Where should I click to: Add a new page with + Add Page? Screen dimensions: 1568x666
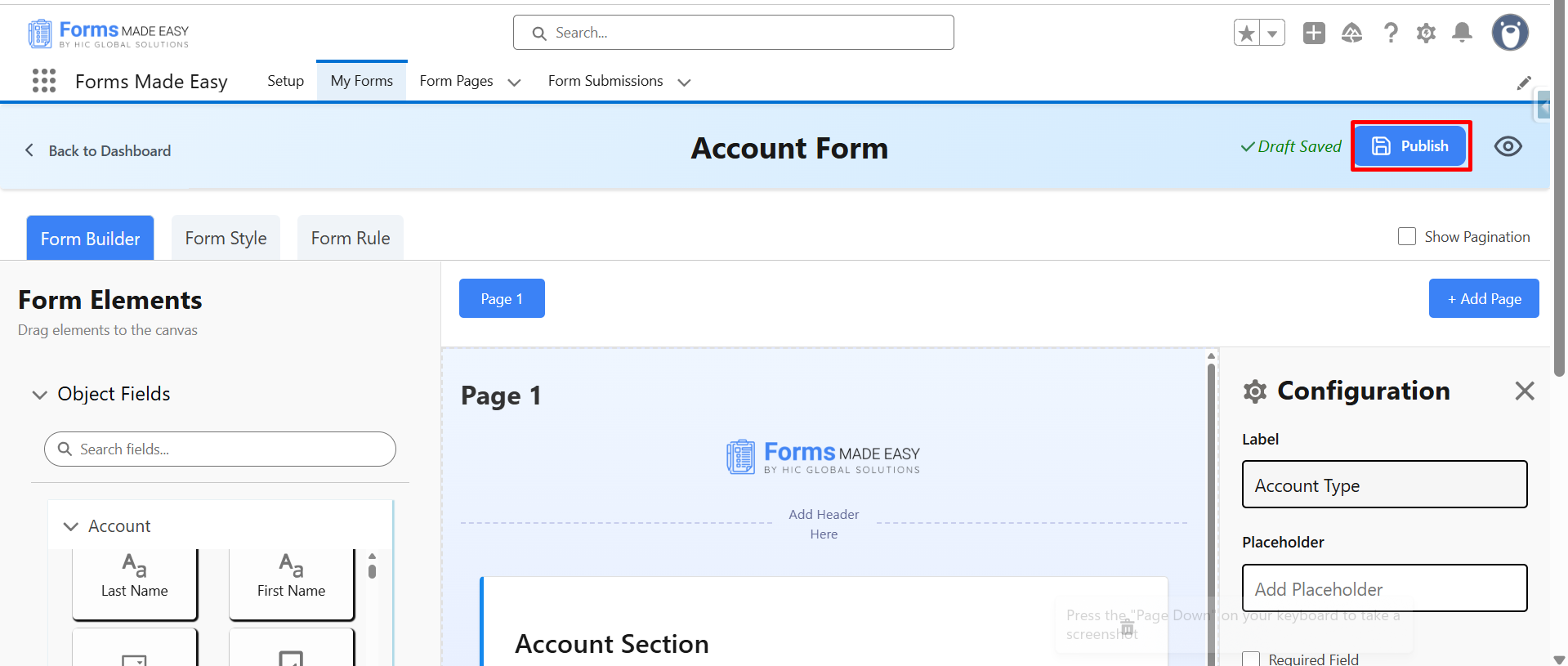tap(1484, 298)
